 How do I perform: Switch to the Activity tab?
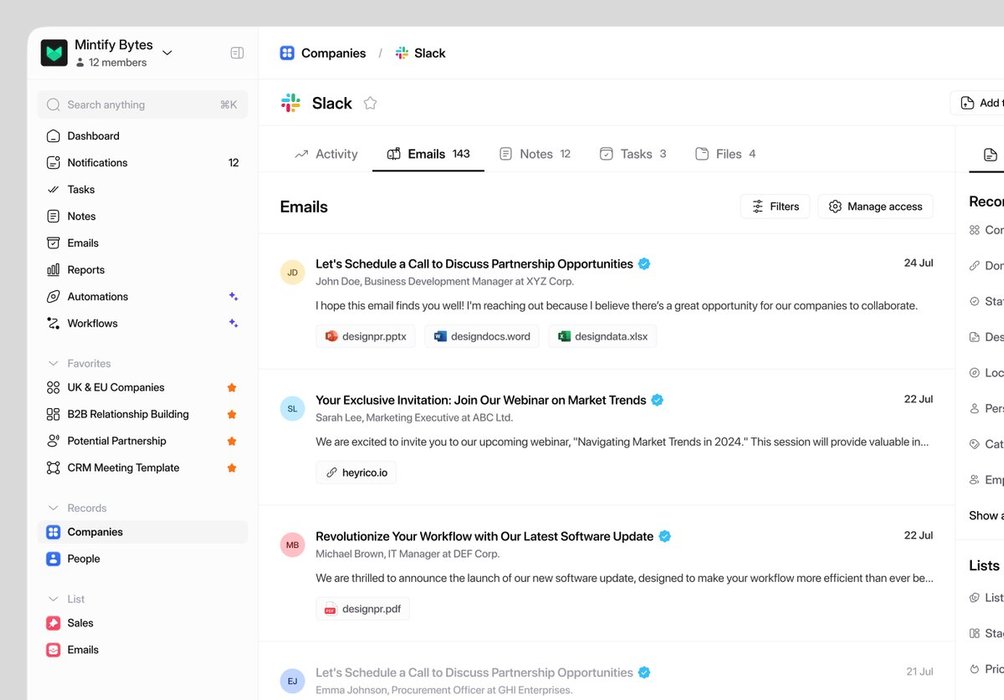(326, 154)
